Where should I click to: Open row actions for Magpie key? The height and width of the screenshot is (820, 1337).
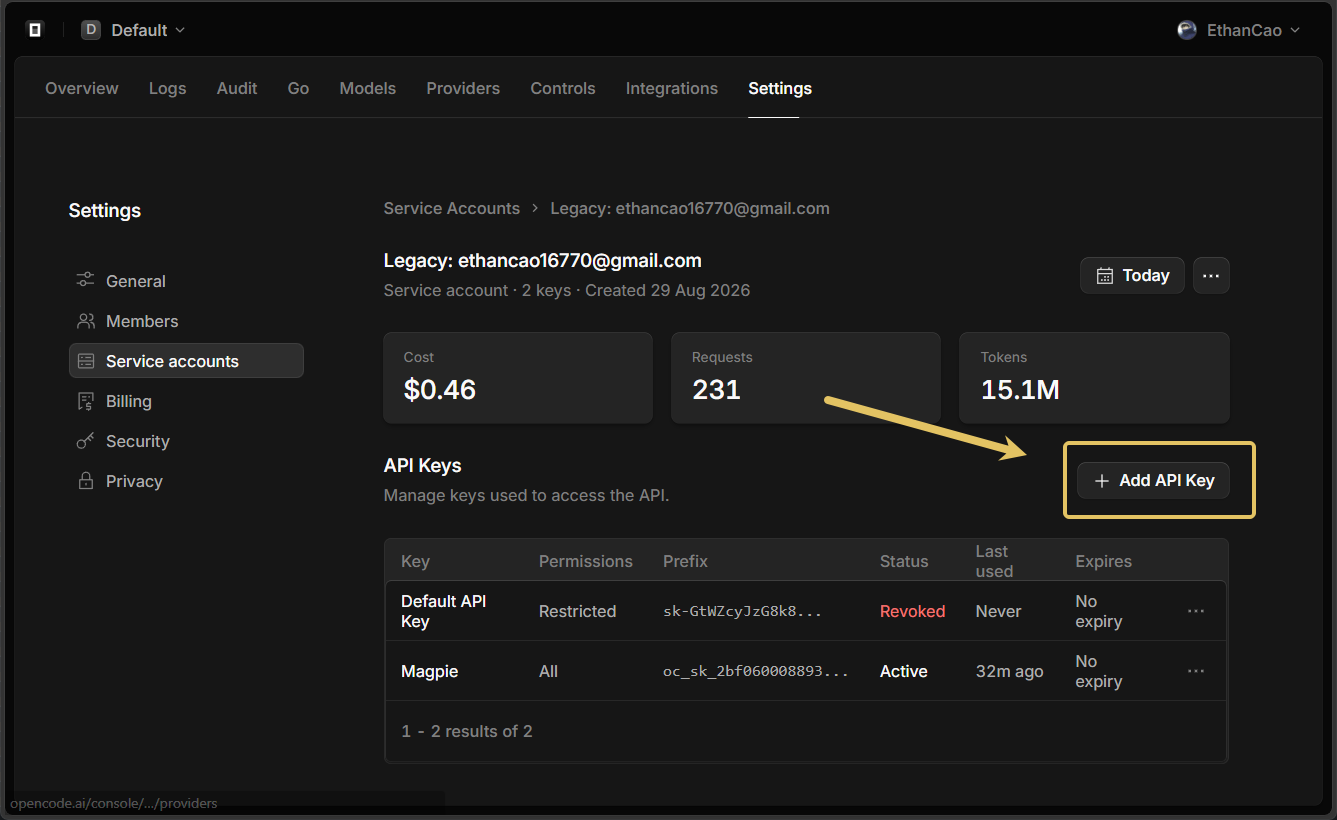pos(1196,671)
